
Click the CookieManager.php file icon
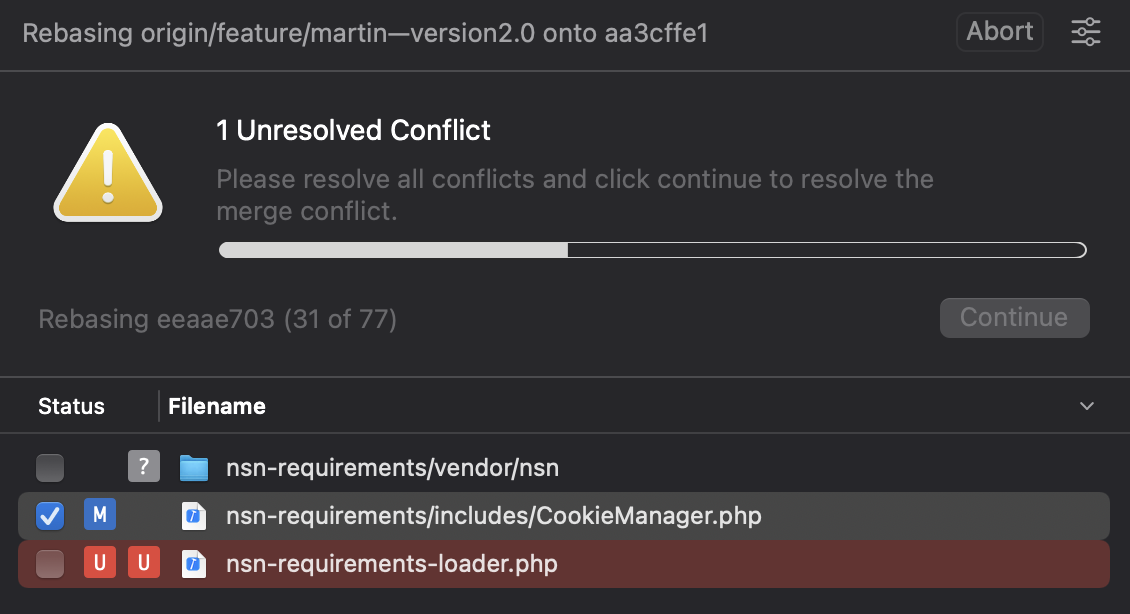tap(193, 516)
